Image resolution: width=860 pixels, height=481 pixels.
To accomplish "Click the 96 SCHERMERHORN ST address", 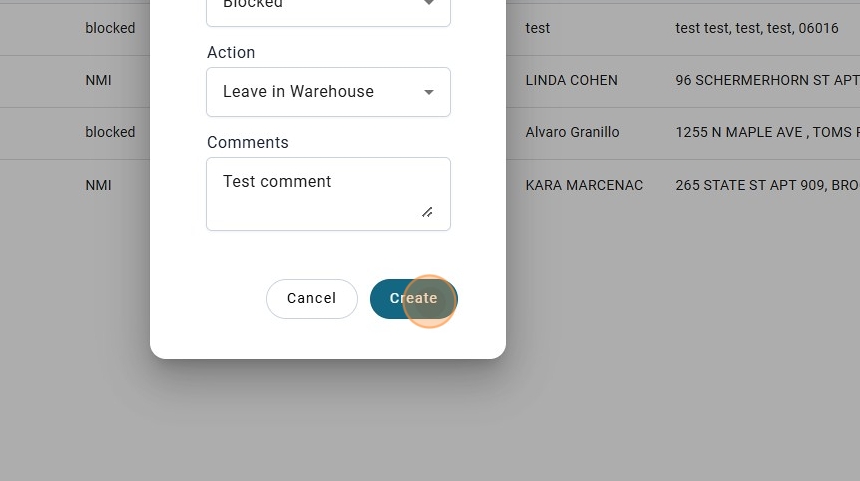I will coord(766,80).
